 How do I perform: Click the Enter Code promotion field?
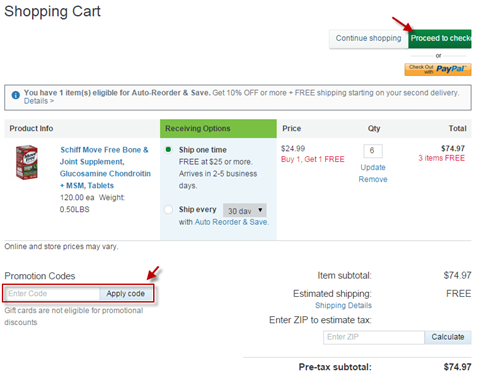pyautogui.click(x=52, y=294)
